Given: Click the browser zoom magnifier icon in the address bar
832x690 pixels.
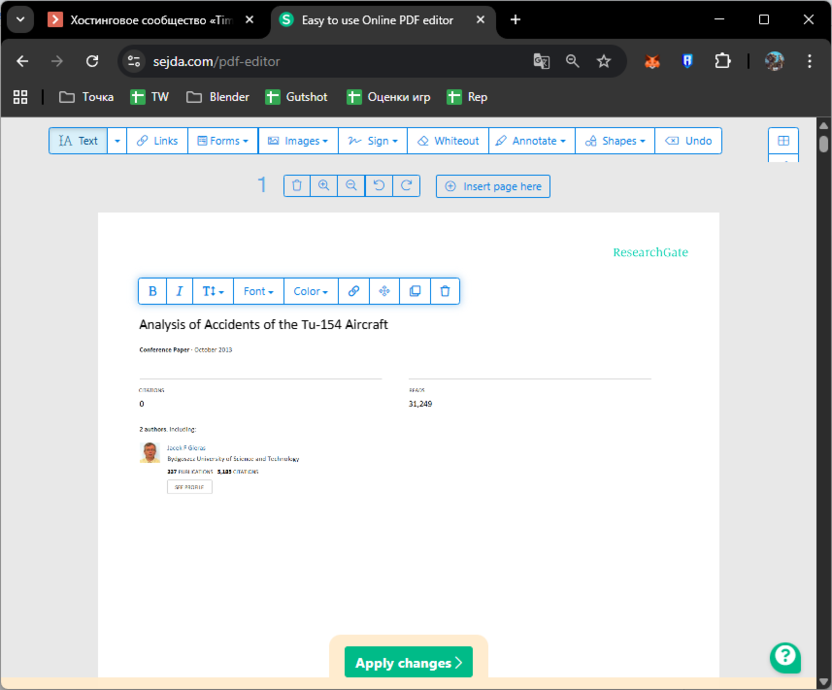Looking at the screenshot, I should click(x=573, y=62).
